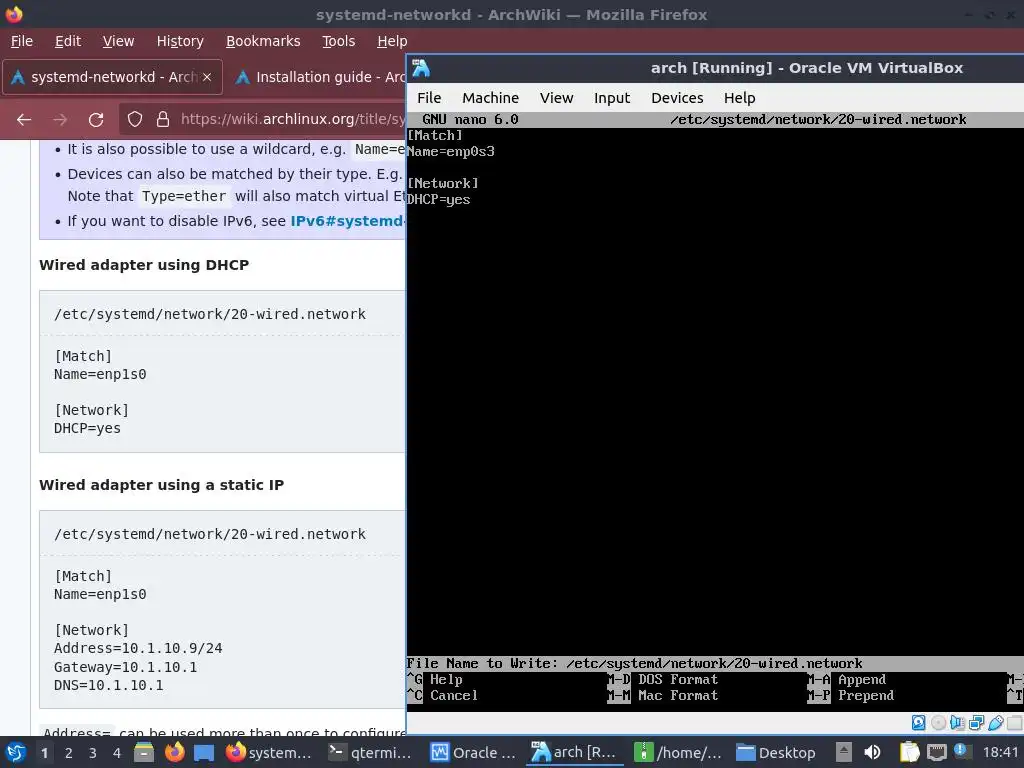Open VirtualBox Devices menu
The height and width of the screenshot is (768, 1024).
(x=677, y=98)
